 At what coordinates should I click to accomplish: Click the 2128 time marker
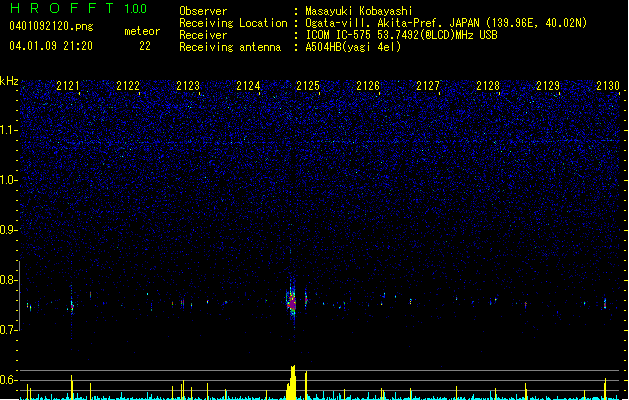[x=488, y=86]
